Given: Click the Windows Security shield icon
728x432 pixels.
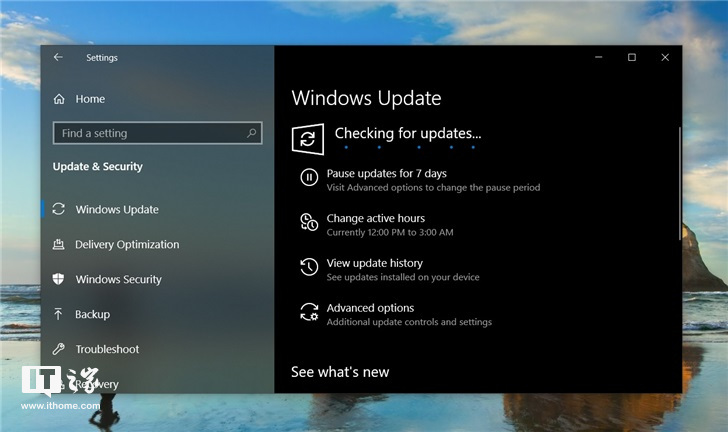Looking at the screenshot, I should point(58,279).
